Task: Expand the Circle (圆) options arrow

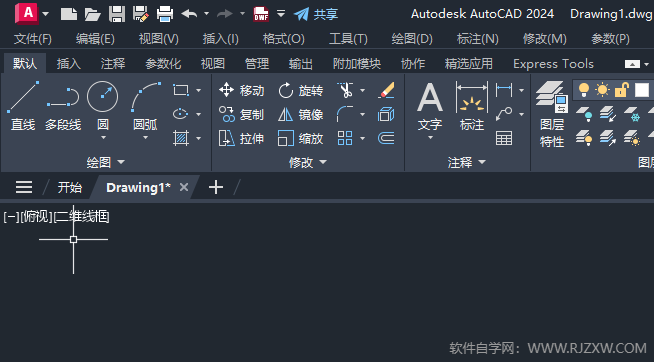Action: click(103, 137)
